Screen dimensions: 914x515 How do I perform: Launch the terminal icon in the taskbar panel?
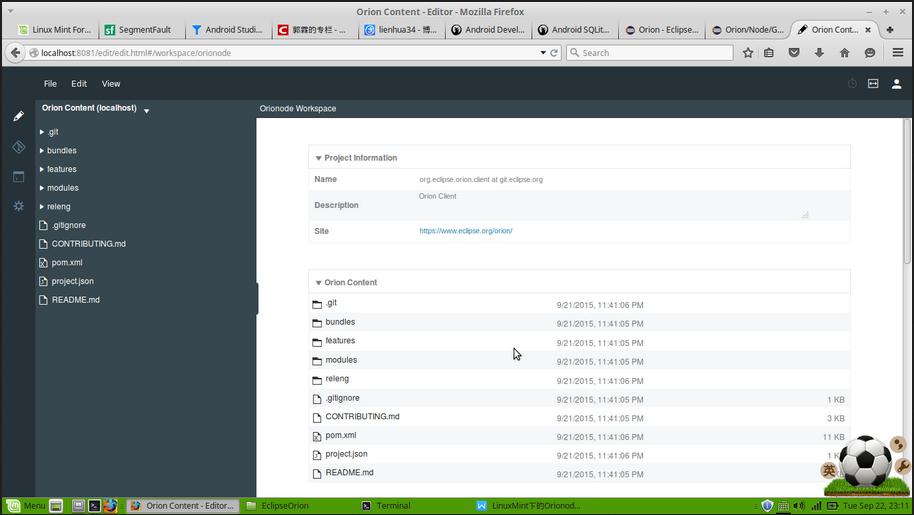[x=94, y=506]
